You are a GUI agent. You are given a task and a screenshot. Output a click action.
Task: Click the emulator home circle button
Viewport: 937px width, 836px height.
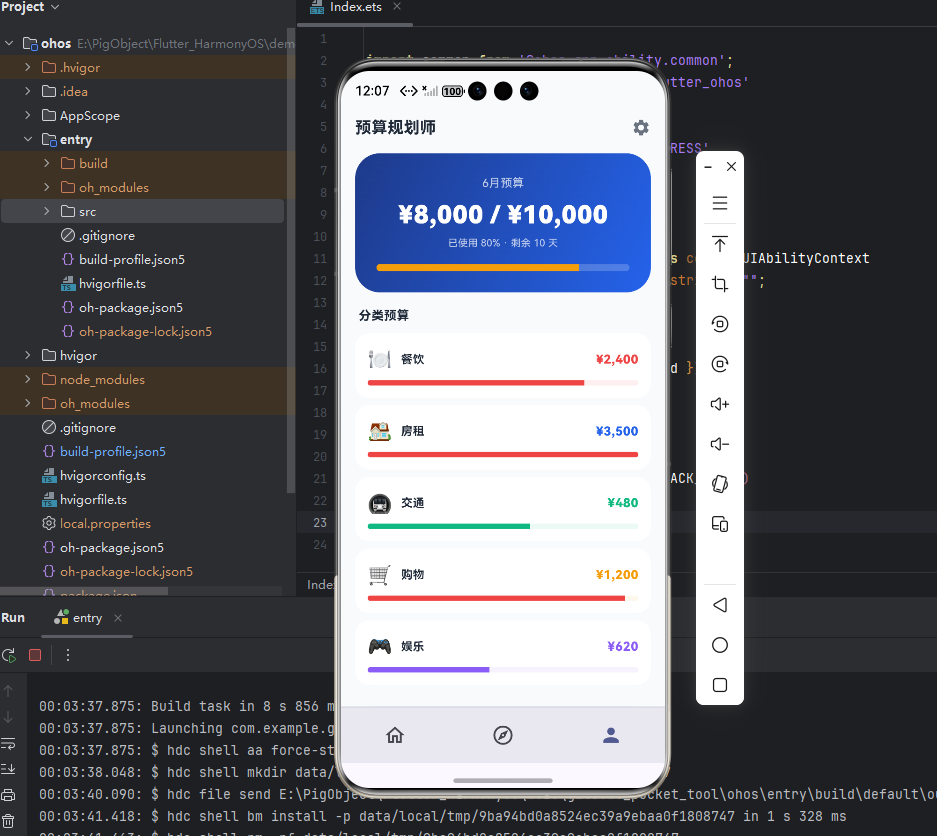pos(720,645)
